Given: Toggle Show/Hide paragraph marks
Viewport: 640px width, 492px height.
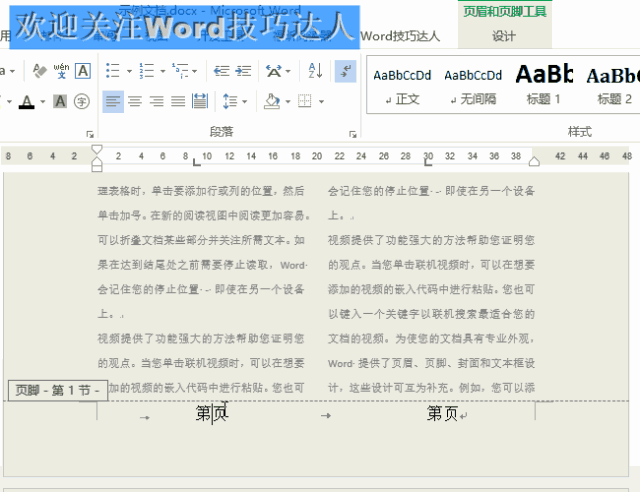Looking at the screenshot, I should (x=345, y=71).
